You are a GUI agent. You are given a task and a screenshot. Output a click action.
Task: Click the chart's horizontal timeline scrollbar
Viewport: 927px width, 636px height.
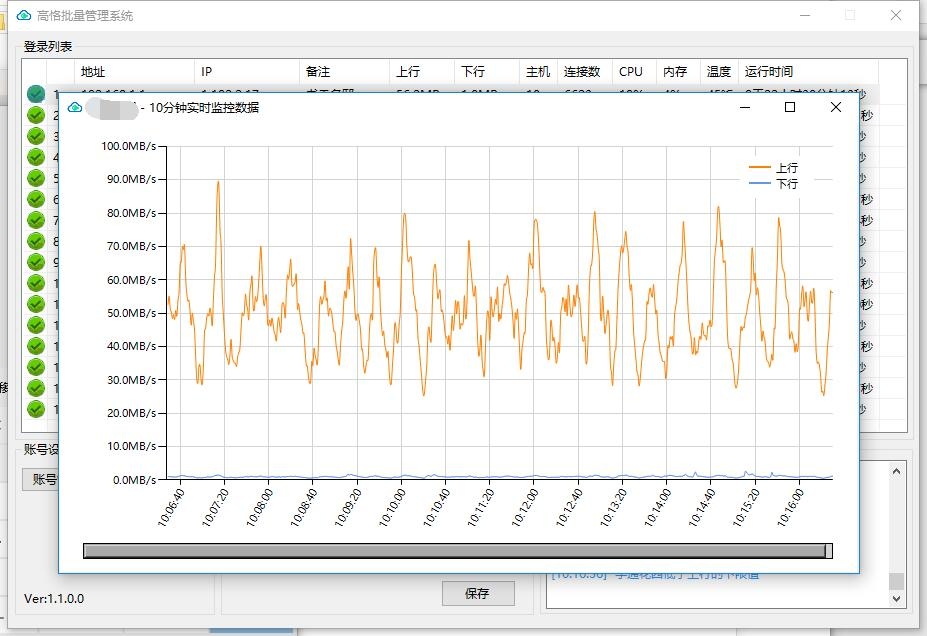(457, 551)
